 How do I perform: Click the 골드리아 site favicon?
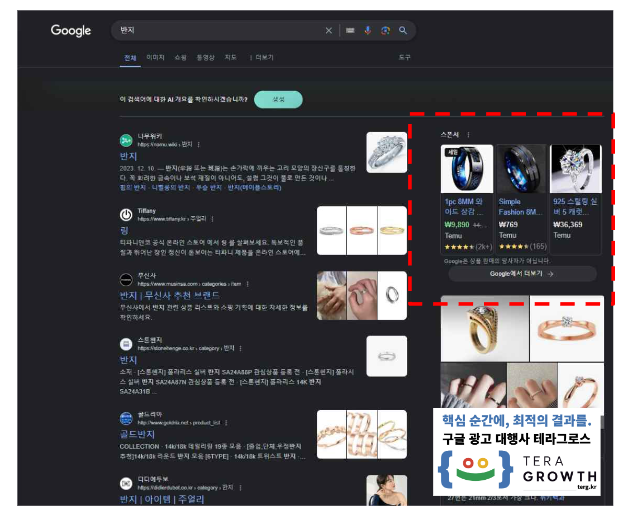(126, 418)
